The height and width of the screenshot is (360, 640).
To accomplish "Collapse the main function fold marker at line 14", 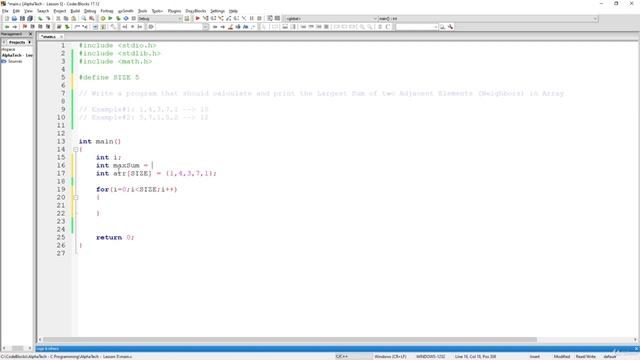I will 76,149.
